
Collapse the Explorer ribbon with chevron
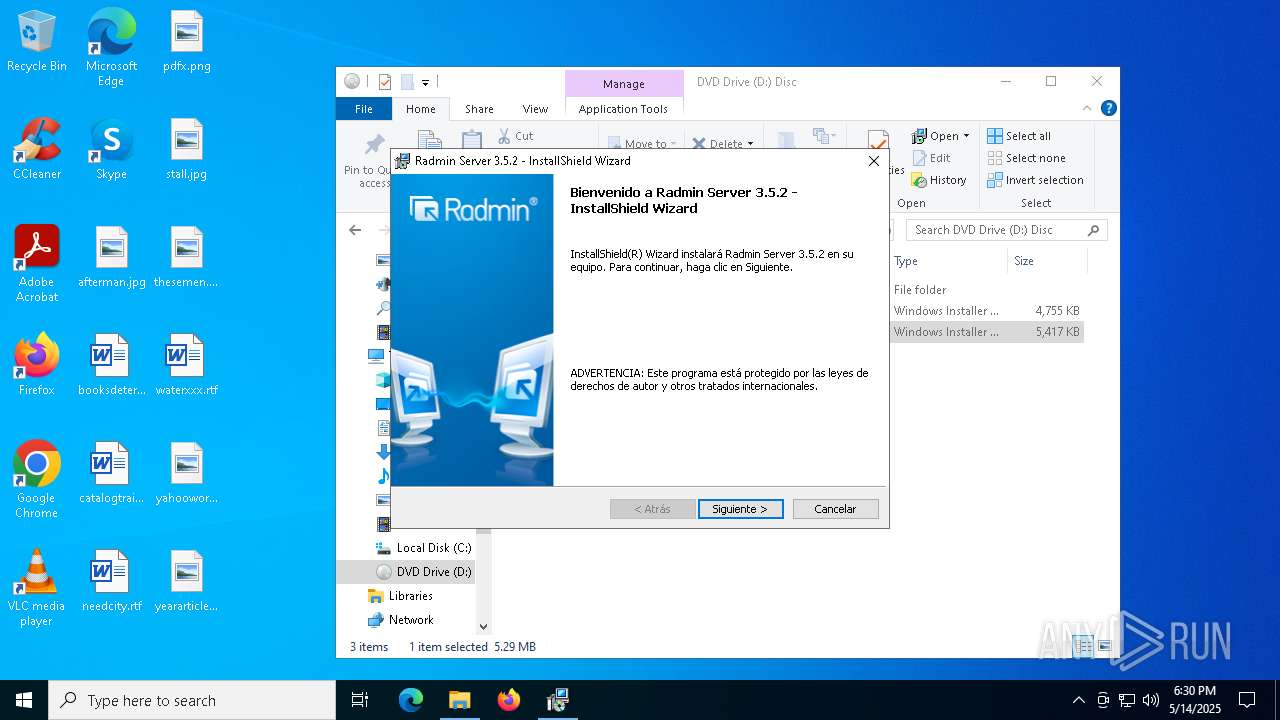pyautogui.click(x=1087, y=108)
